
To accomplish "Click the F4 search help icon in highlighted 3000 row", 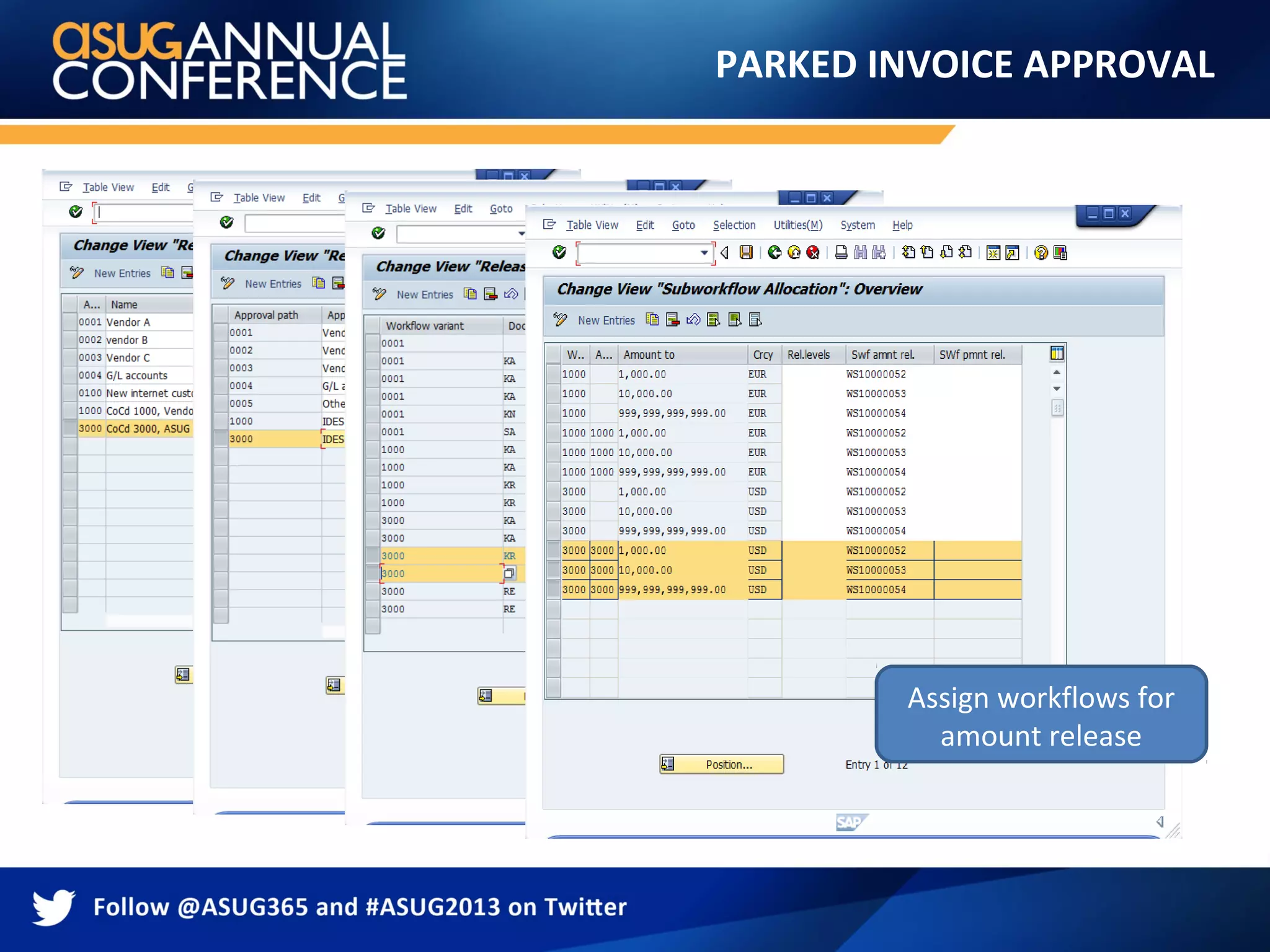I will click(509, 574).
